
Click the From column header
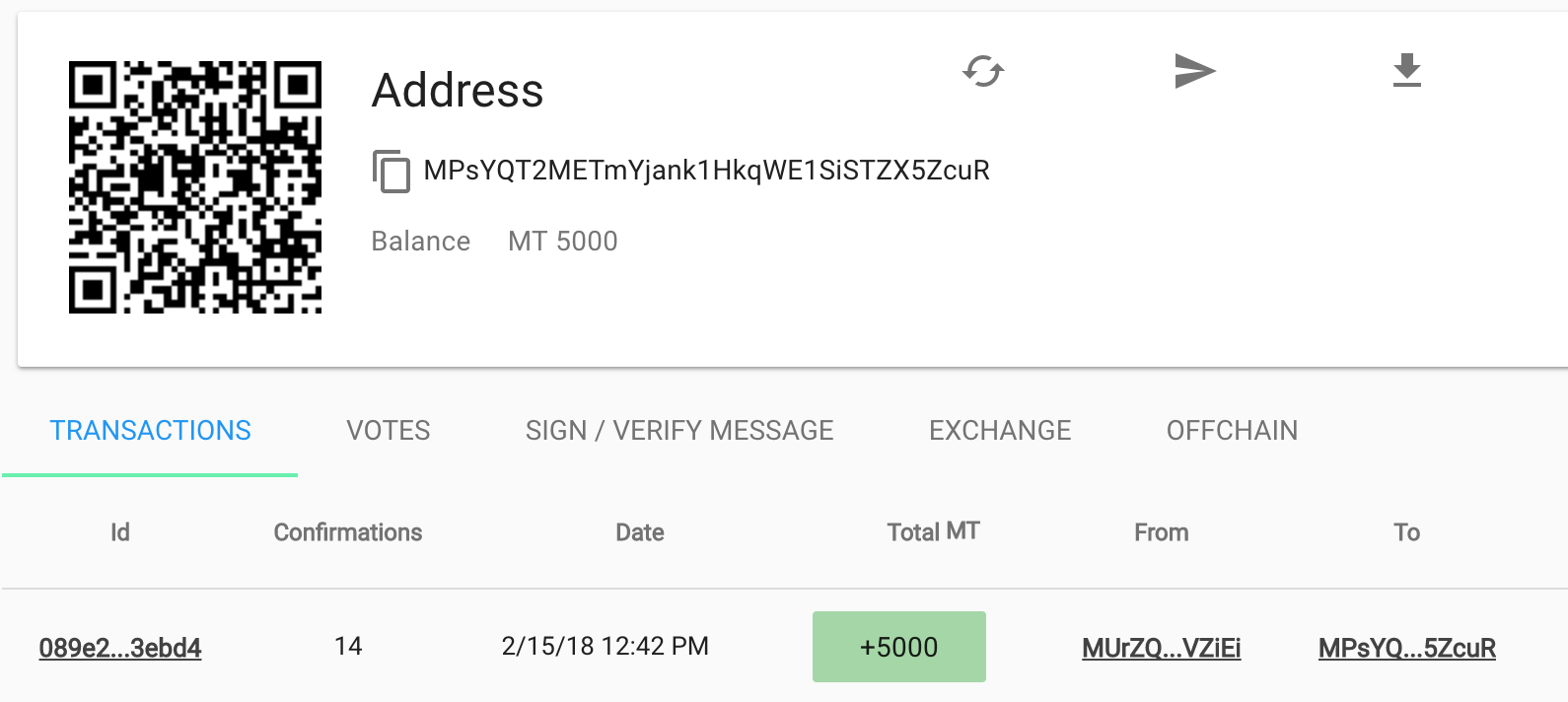(1162, 532)
